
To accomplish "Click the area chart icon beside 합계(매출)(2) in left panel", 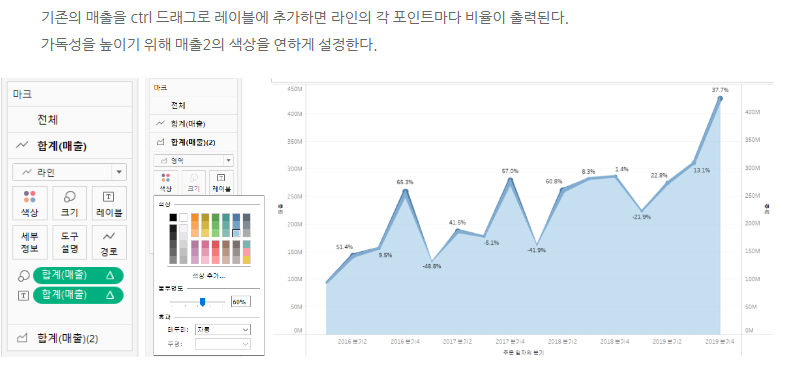I will [22, 338].
